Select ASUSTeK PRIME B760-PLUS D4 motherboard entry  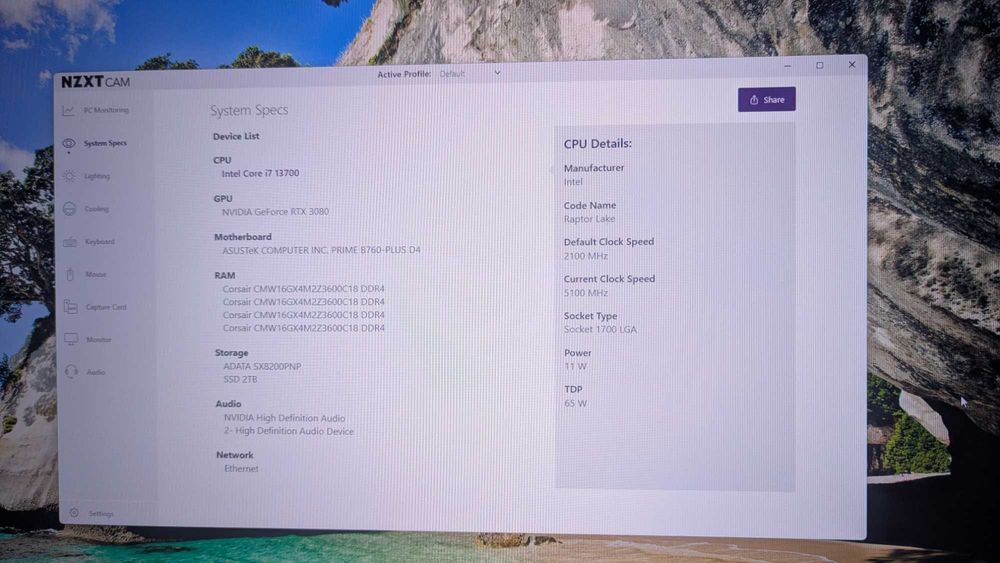tap(321, 250)
